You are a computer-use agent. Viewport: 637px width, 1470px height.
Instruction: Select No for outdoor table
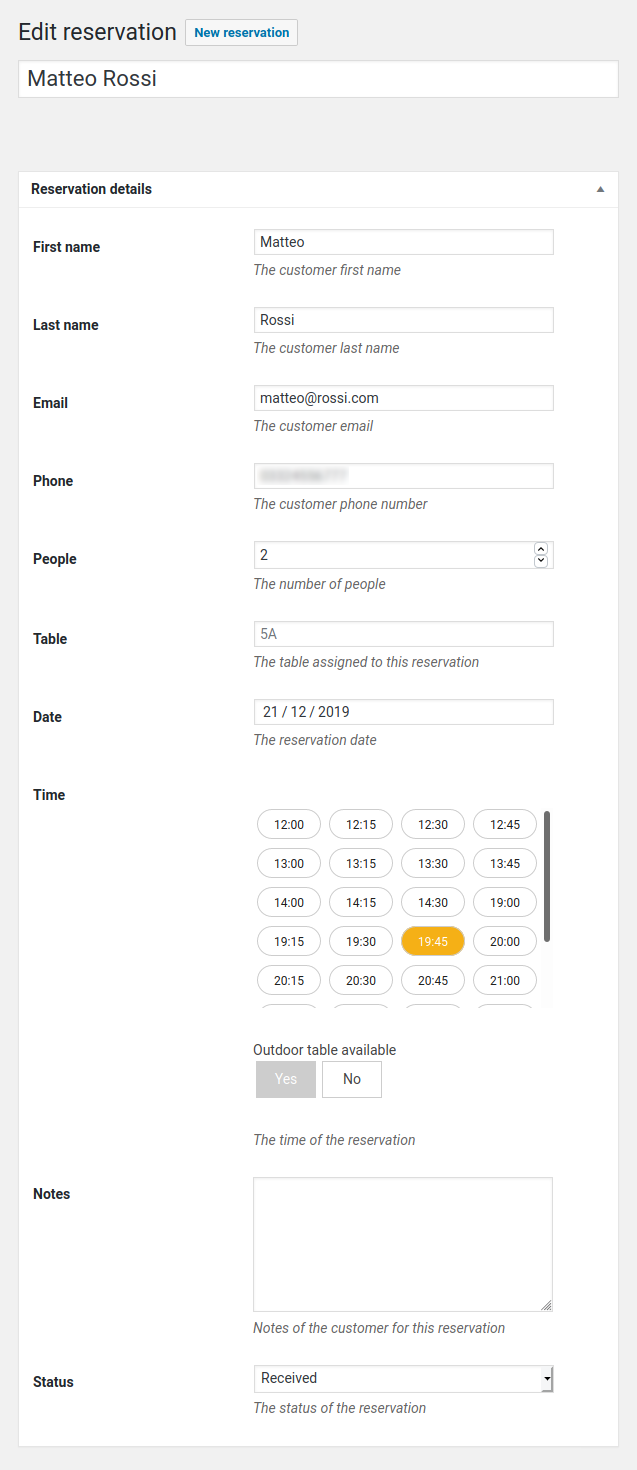tap(352, 1080)
